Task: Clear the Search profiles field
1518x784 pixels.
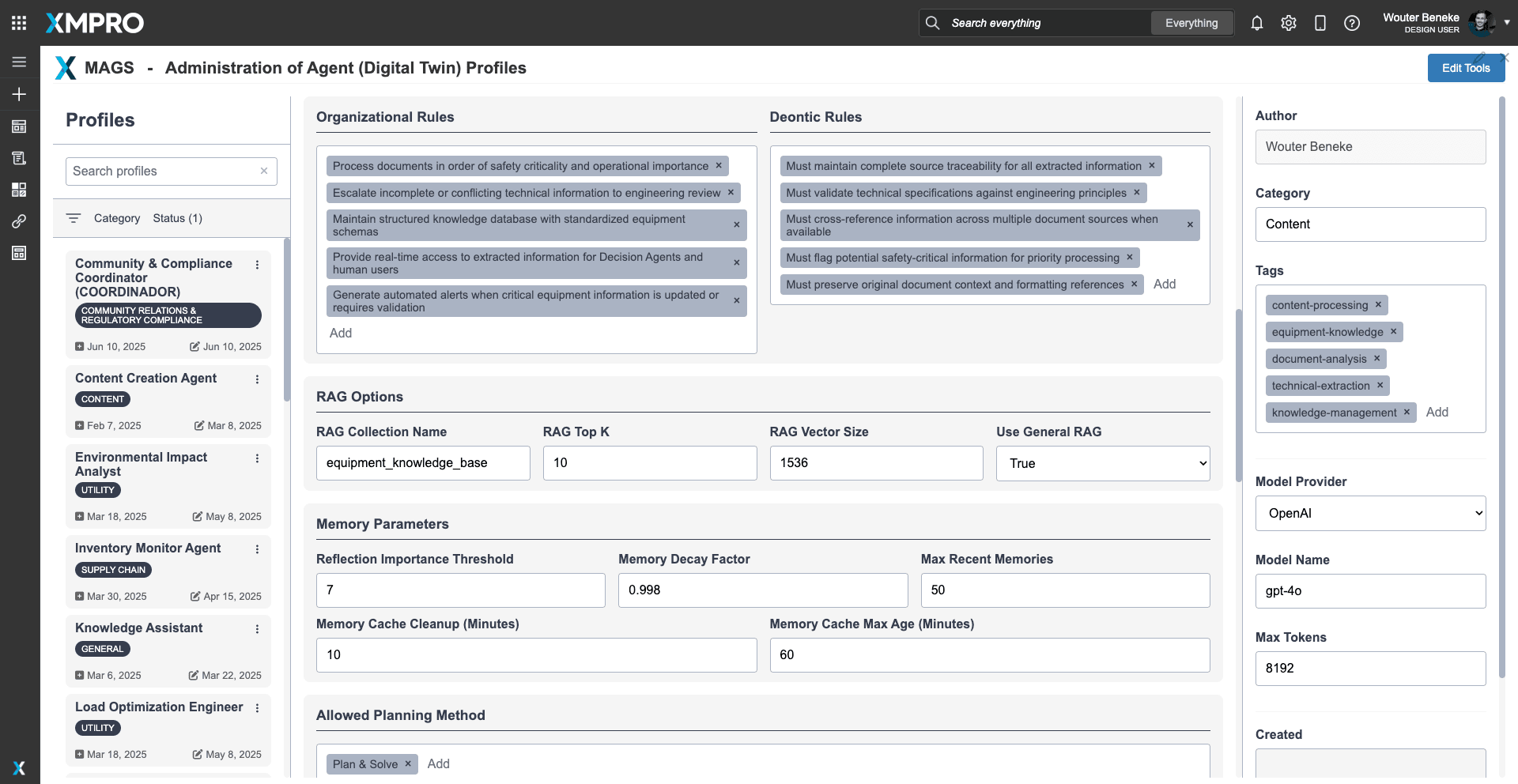Action: point(264,171)
